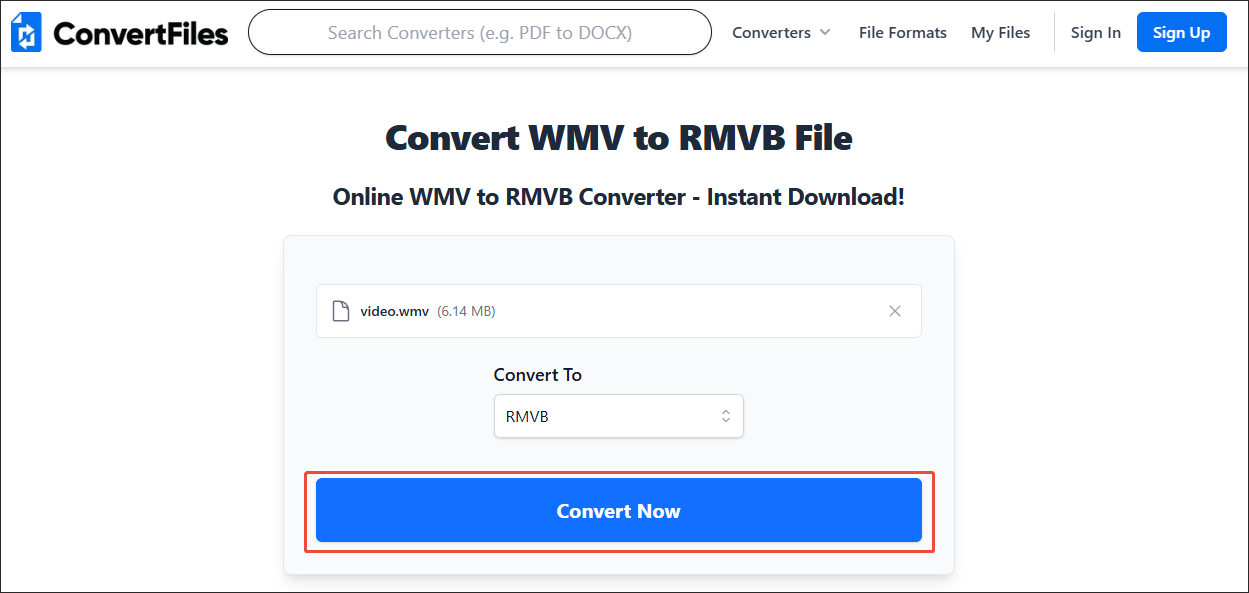1249x593 pixels.
Task: Click the stepper arrows inside the RMVB selector
Action: click(726, 416)
